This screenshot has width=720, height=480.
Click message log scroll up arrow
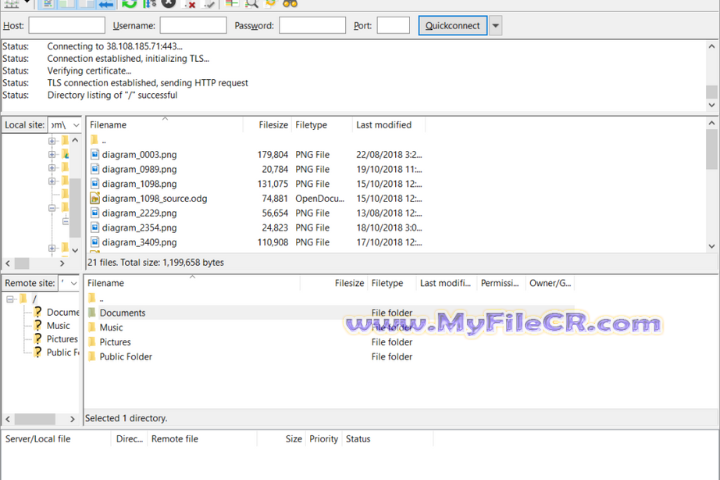712,46
